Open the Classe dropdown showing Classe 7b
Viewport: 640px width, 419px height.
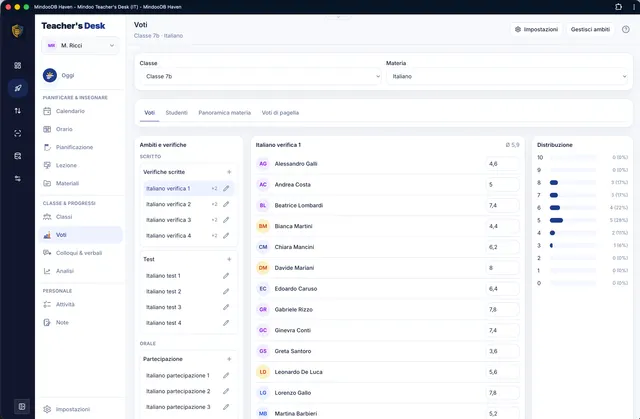tap(260, 76)
